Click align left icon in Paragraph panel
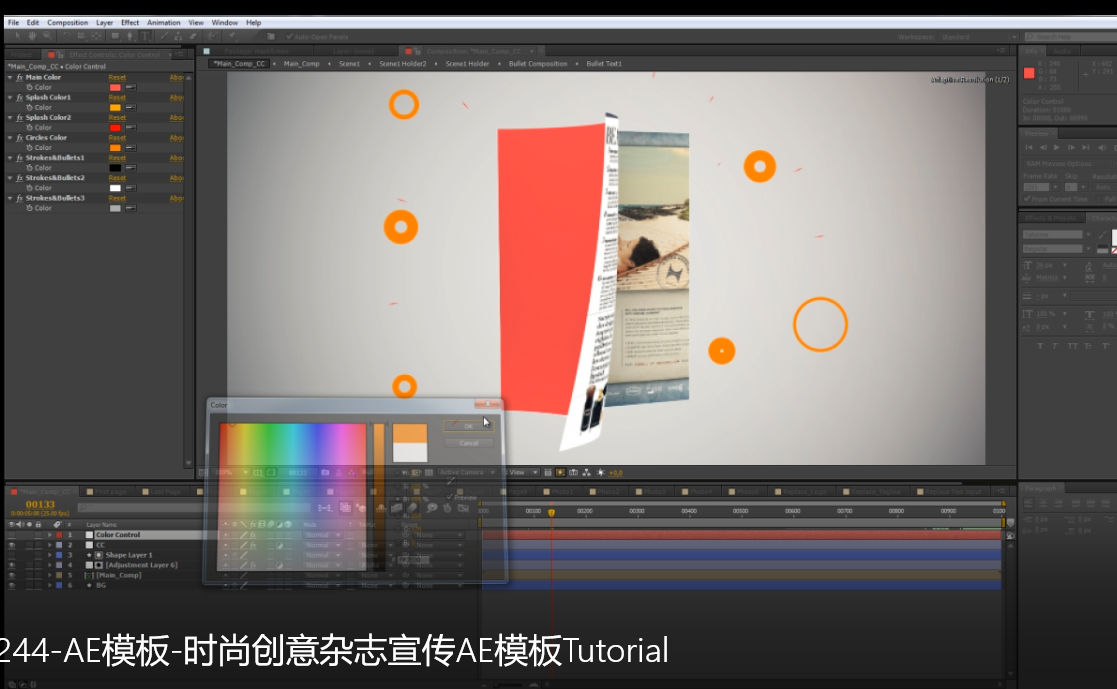This screenshot has height=689, width=1117. click(1029, 503)
